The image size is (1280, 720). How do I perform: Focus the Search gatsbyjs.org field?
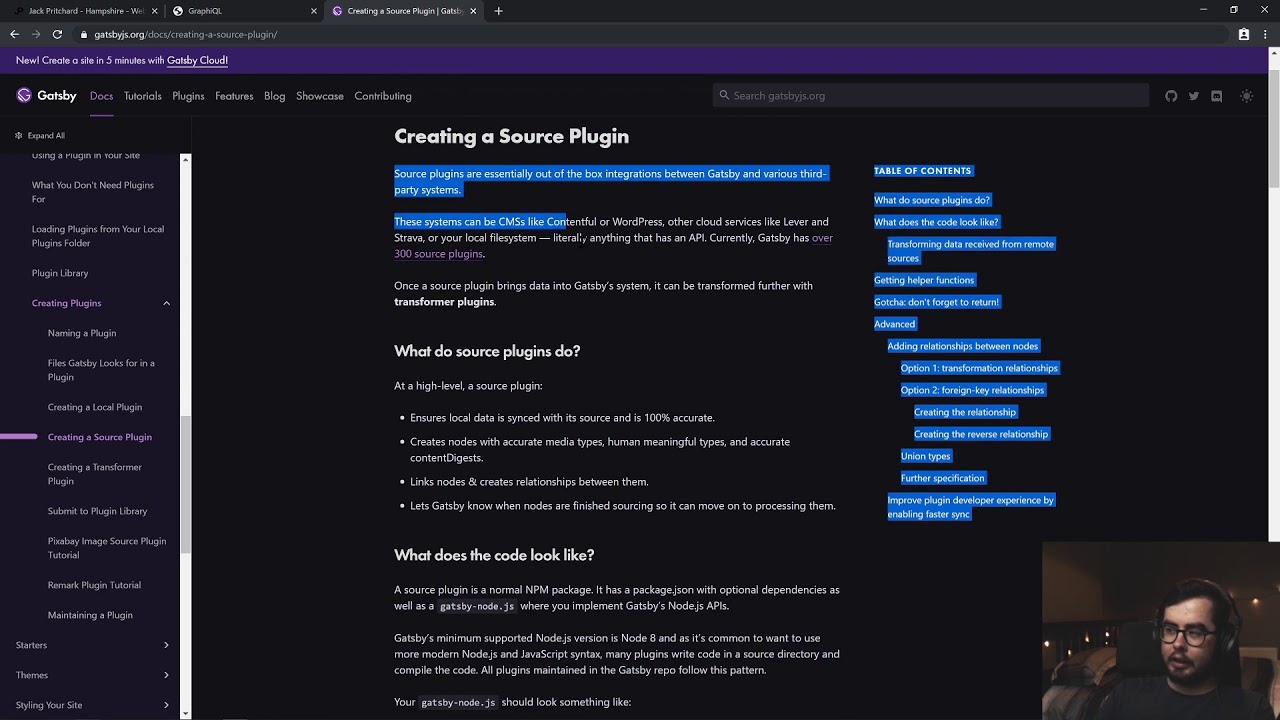point(931,96)
